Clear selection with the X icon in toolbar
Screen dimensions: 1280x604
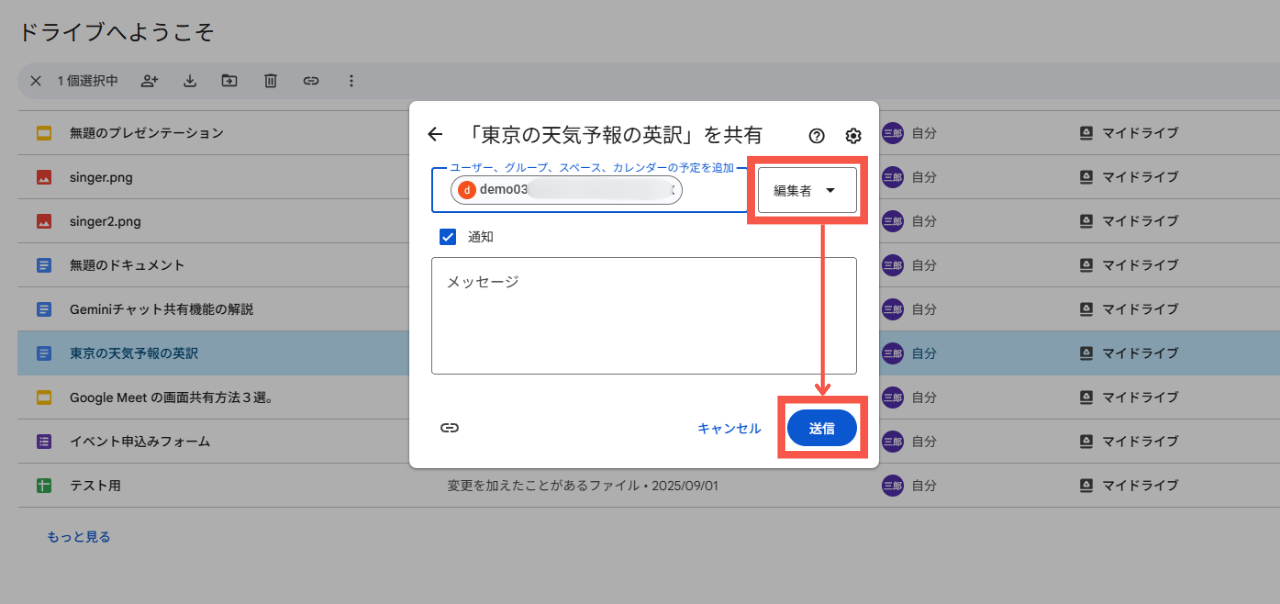36,81
